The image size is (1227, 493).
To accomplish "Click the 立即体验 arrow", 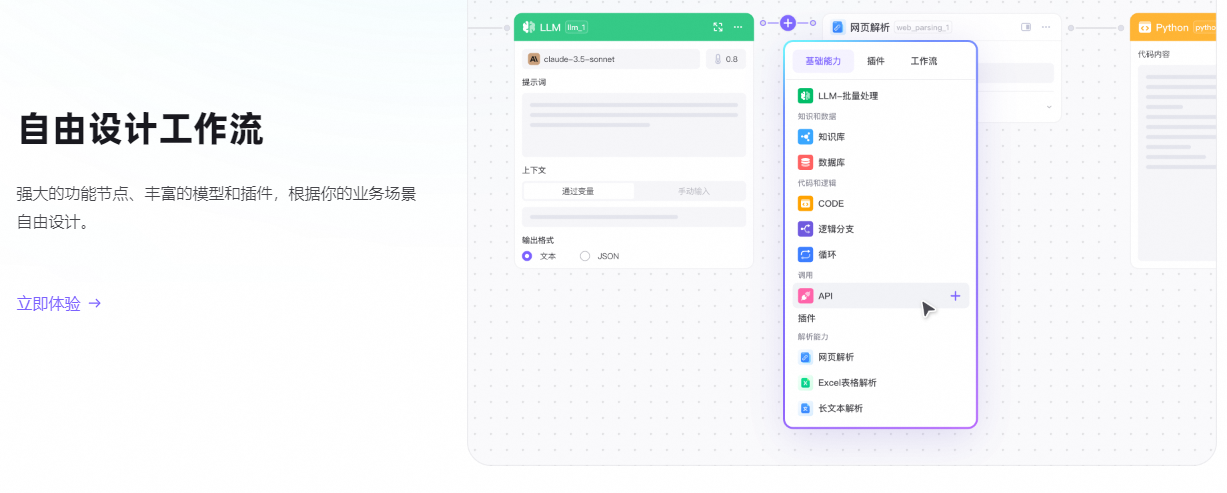I will point(95,303).
